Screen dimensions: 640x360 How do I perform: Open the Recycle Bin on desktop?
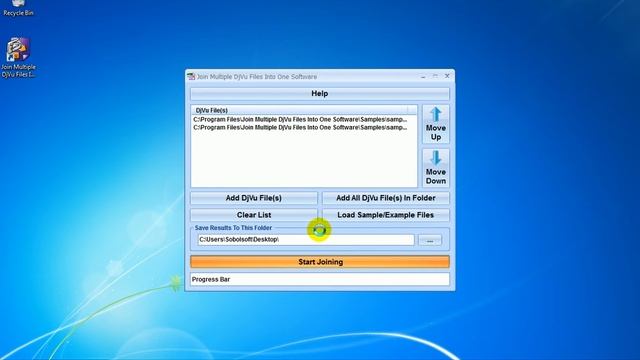click(x=18, y=8)
